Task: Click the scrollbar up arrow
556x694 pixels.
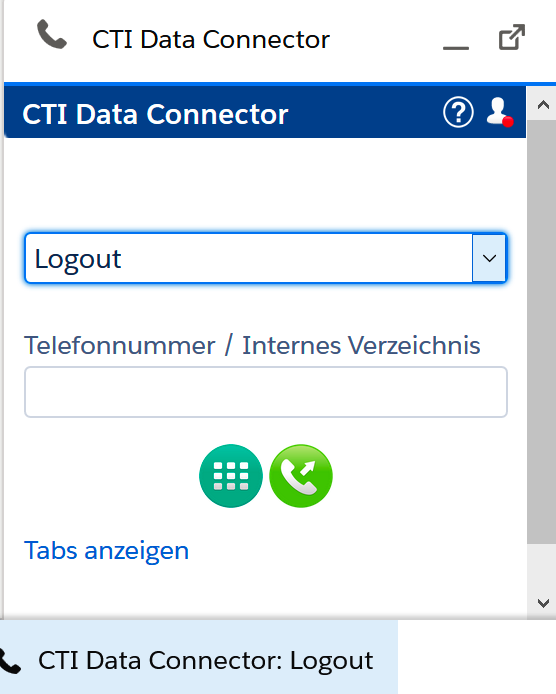Action: coord(543,105)
